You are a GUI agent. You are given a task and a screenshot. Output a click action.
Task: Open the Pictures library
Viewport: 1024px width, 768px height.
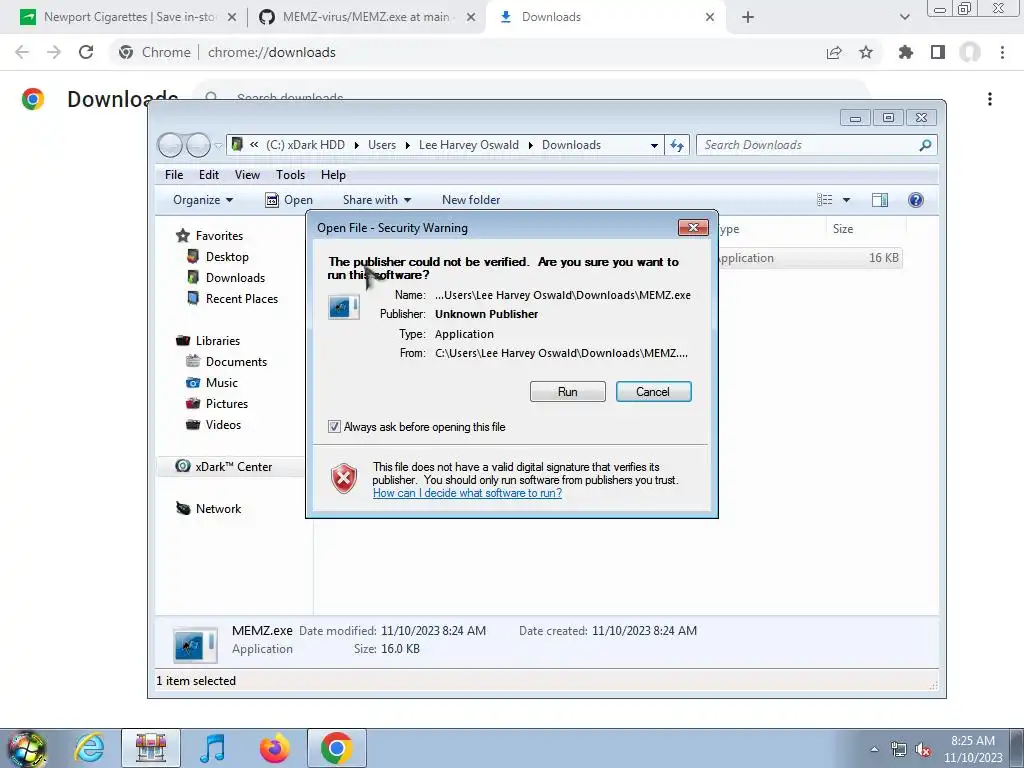[227, 404]
